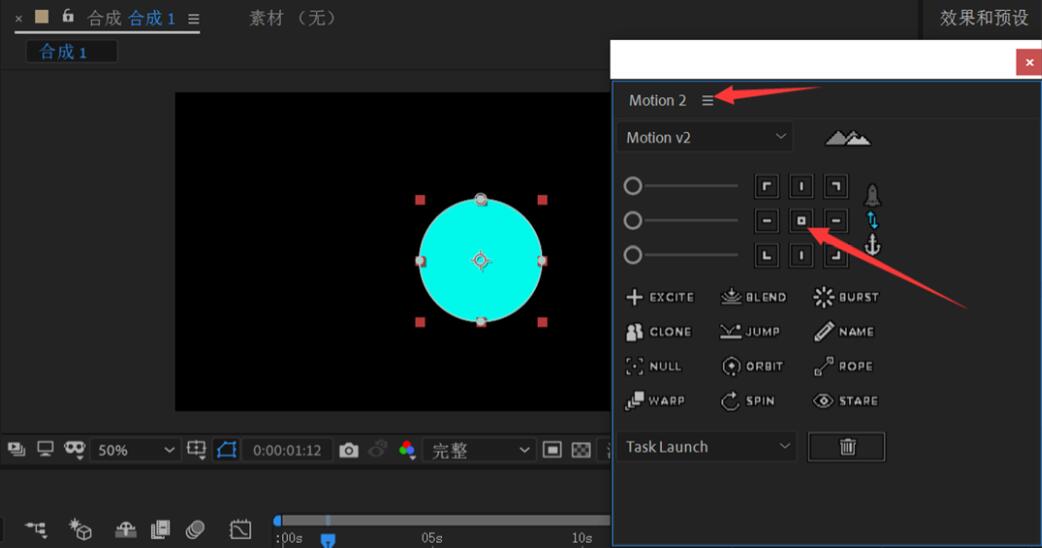Screen dimensions: 1042x548
Task: Open the RGB channel color icon
Action: [x=407, y=450]
